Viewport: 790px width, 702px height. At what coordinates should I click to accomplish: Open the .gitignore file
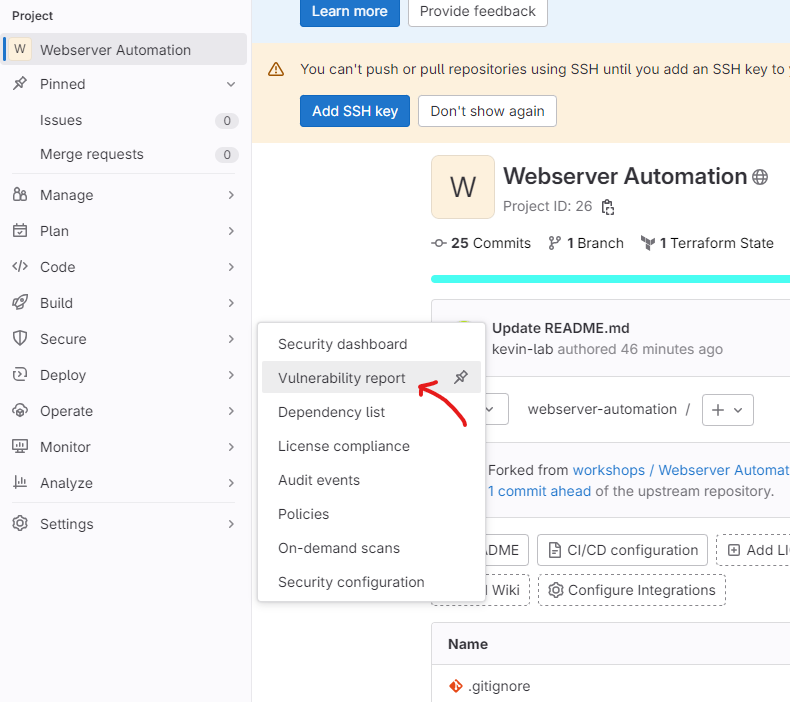coord(499,686)
